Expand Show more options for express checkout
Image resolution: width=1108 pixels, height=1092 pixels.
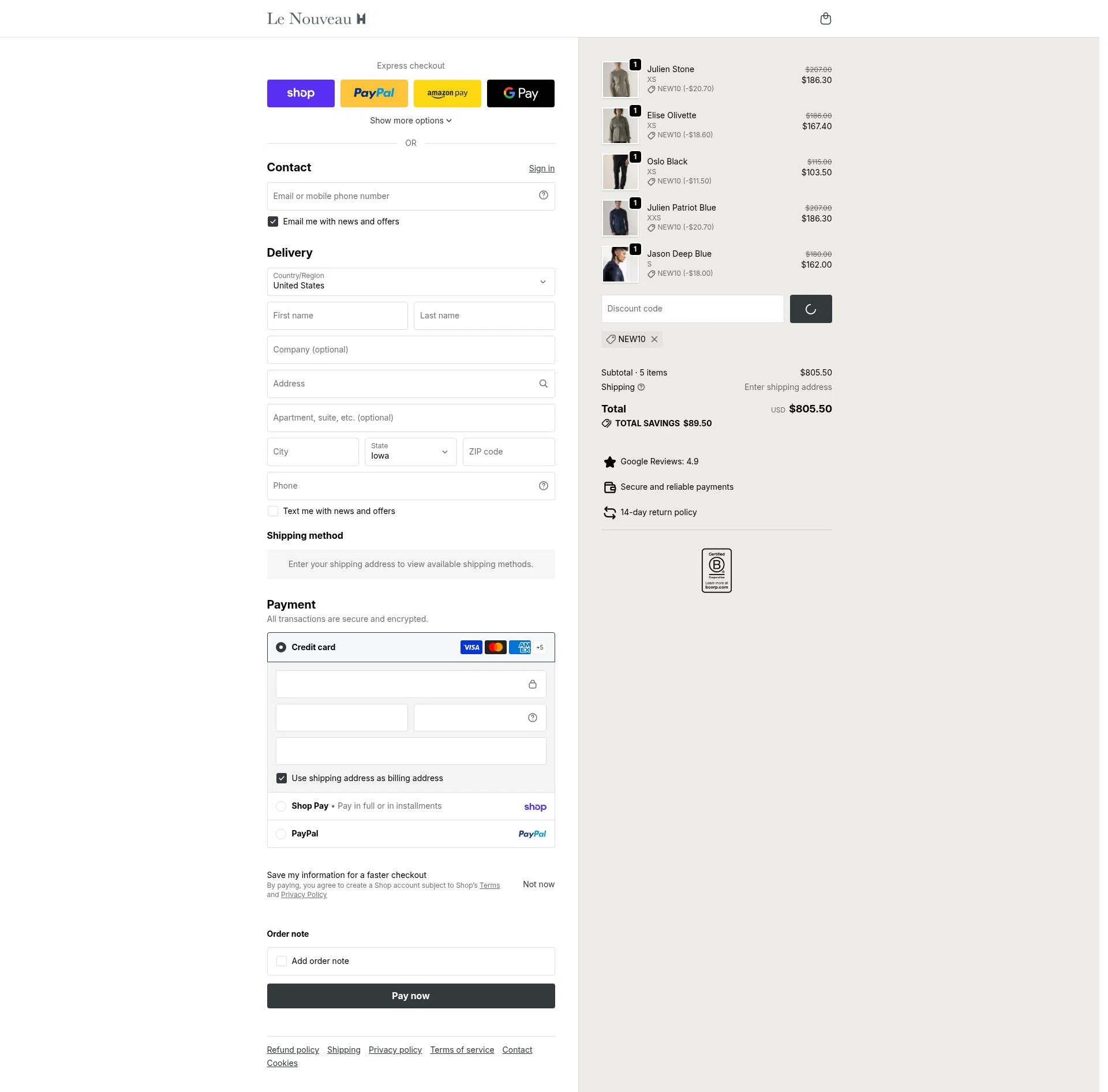411,121
